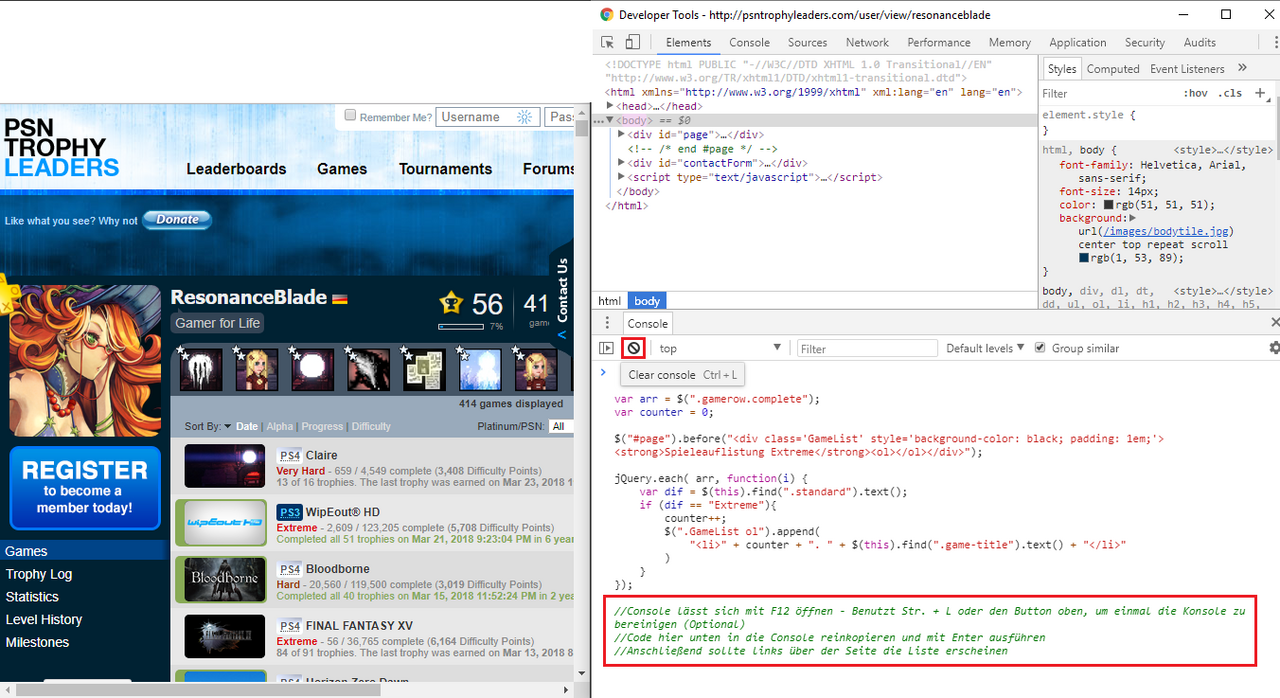Activate the inspect element picker icon
The image size is (1280, 698).
[x=607, y=42]
